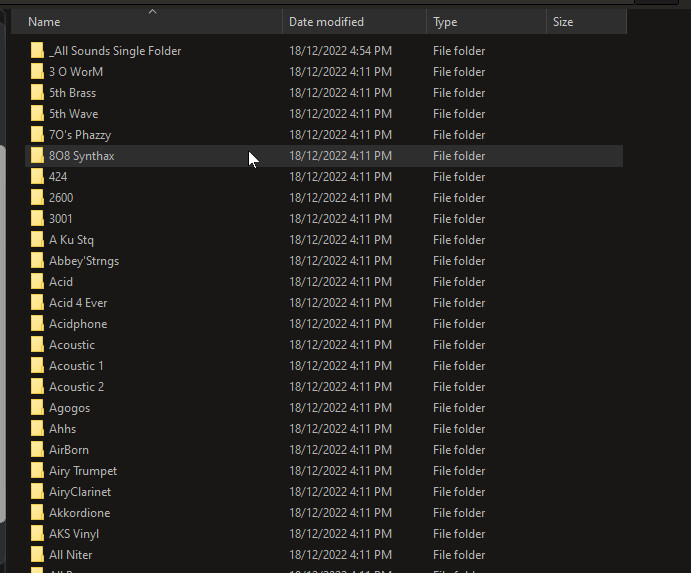Click the sort arrow above Name column

(x=152, y=12)
